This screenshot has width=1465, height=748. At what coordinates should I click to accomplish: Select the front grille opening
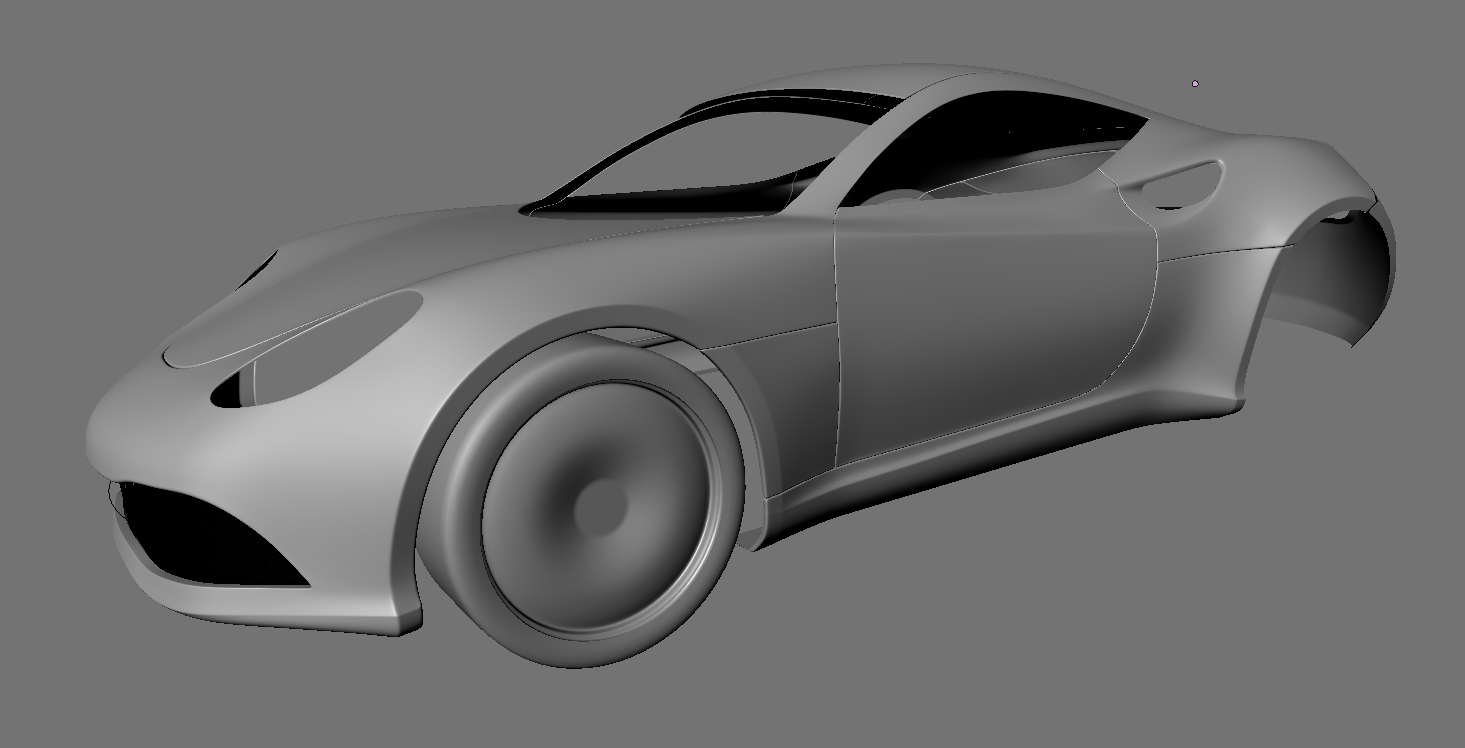tap(200, 535)
